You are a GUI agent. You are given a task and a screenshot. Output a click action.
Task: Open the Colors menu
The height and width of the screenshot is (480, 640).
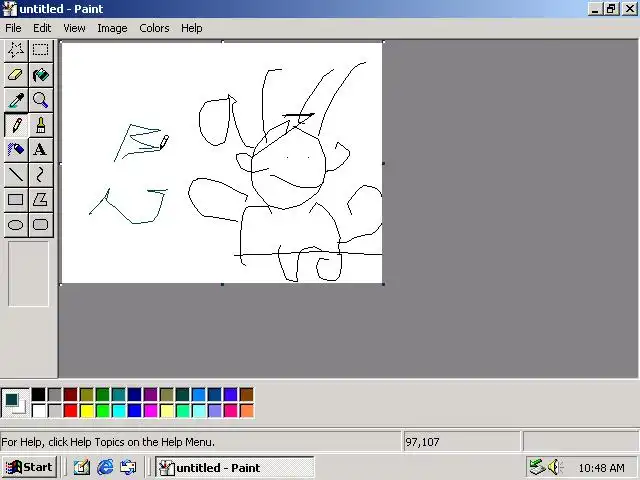[x=154, y=28]
